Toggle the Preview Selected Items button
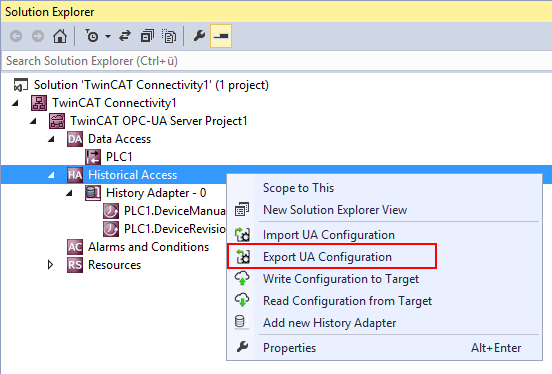 pos(221,36)
